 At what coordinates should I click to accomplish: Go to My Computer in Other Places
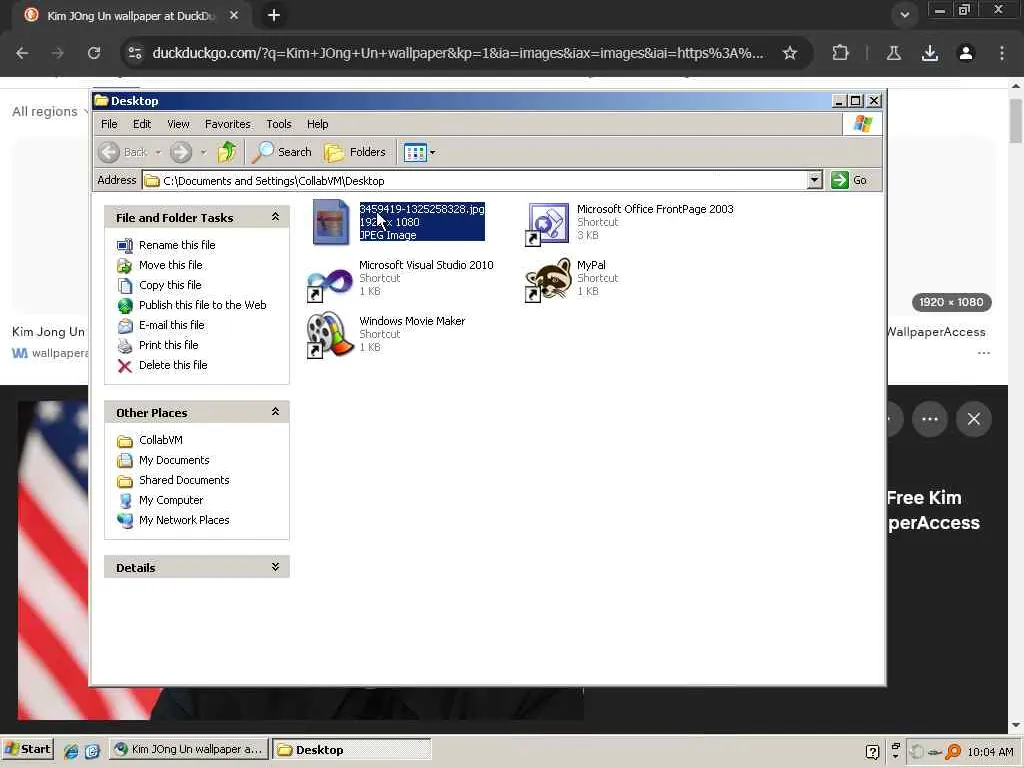pos(170,500)
